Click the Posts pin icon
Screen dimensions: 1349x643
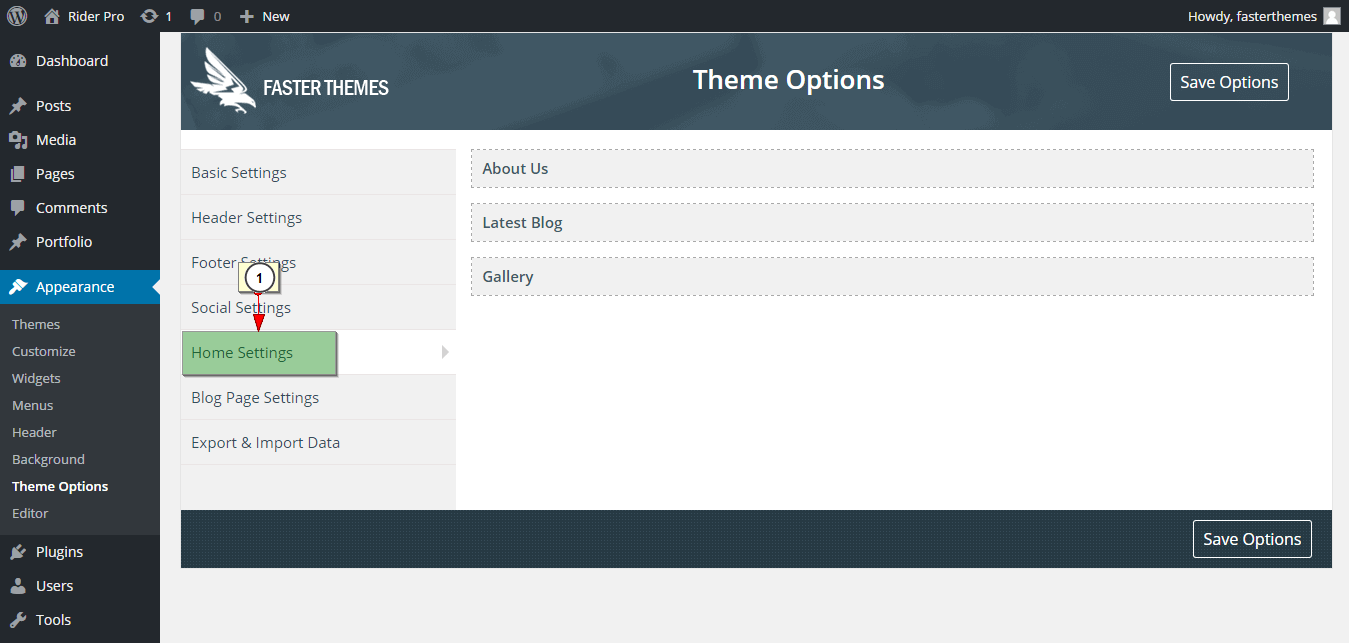click(x=18, y=106)
